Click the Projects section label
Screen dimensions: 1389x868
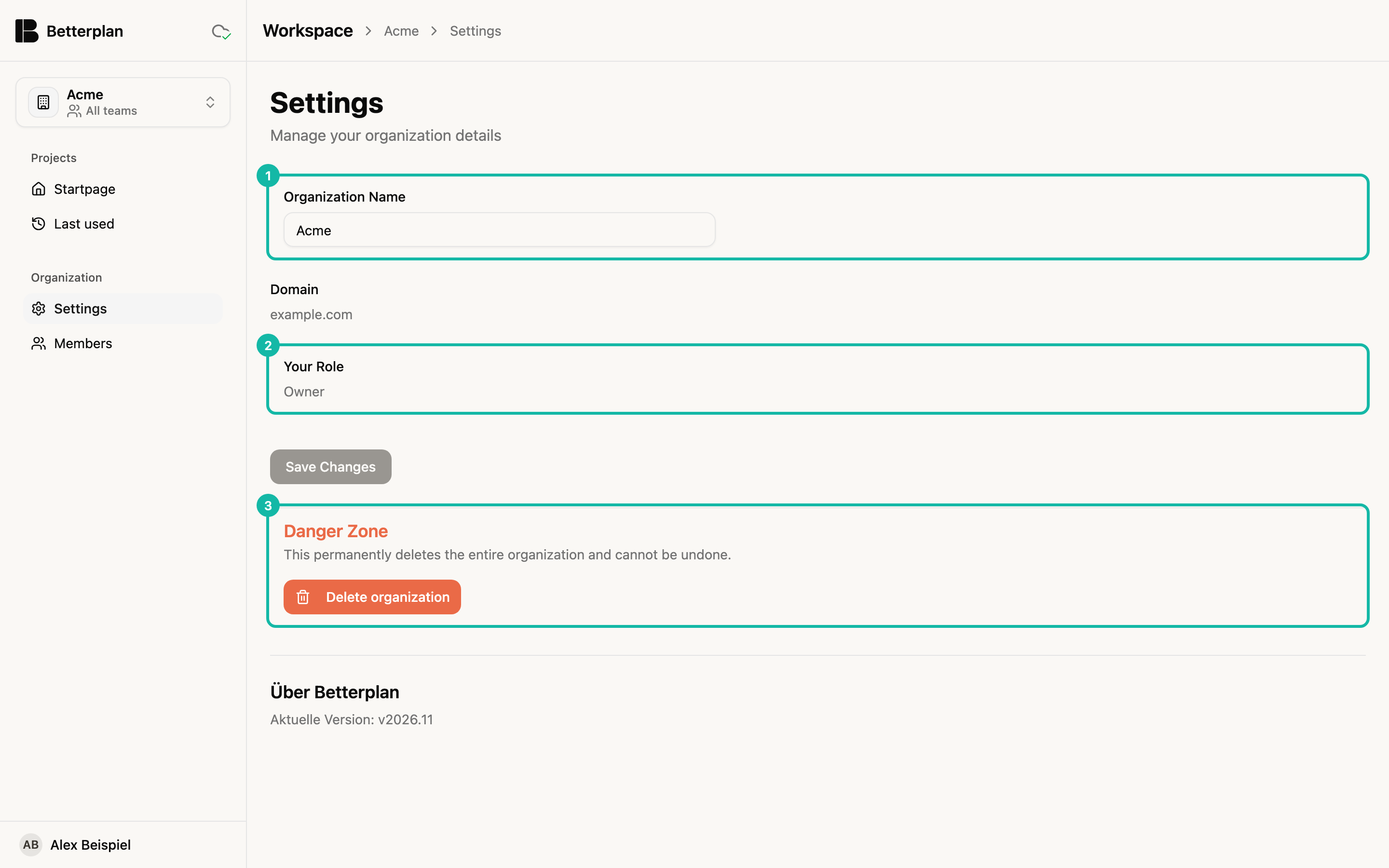(54, 158)
